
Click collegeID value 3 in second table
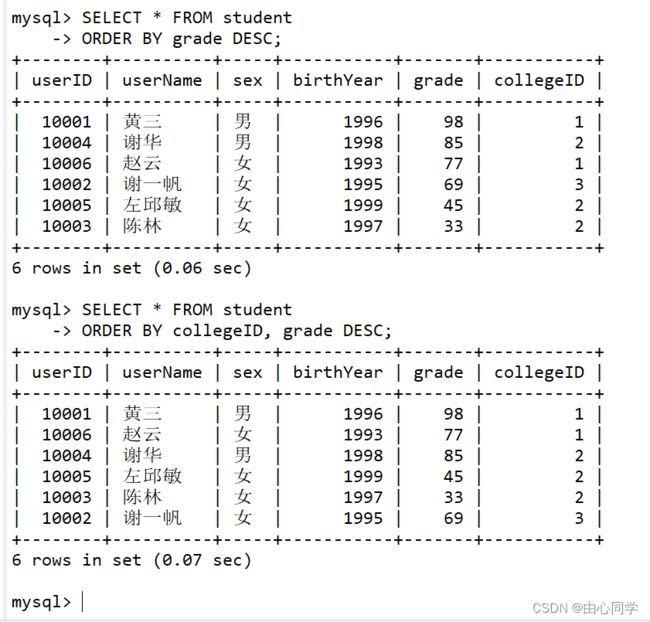pos(579,518)
